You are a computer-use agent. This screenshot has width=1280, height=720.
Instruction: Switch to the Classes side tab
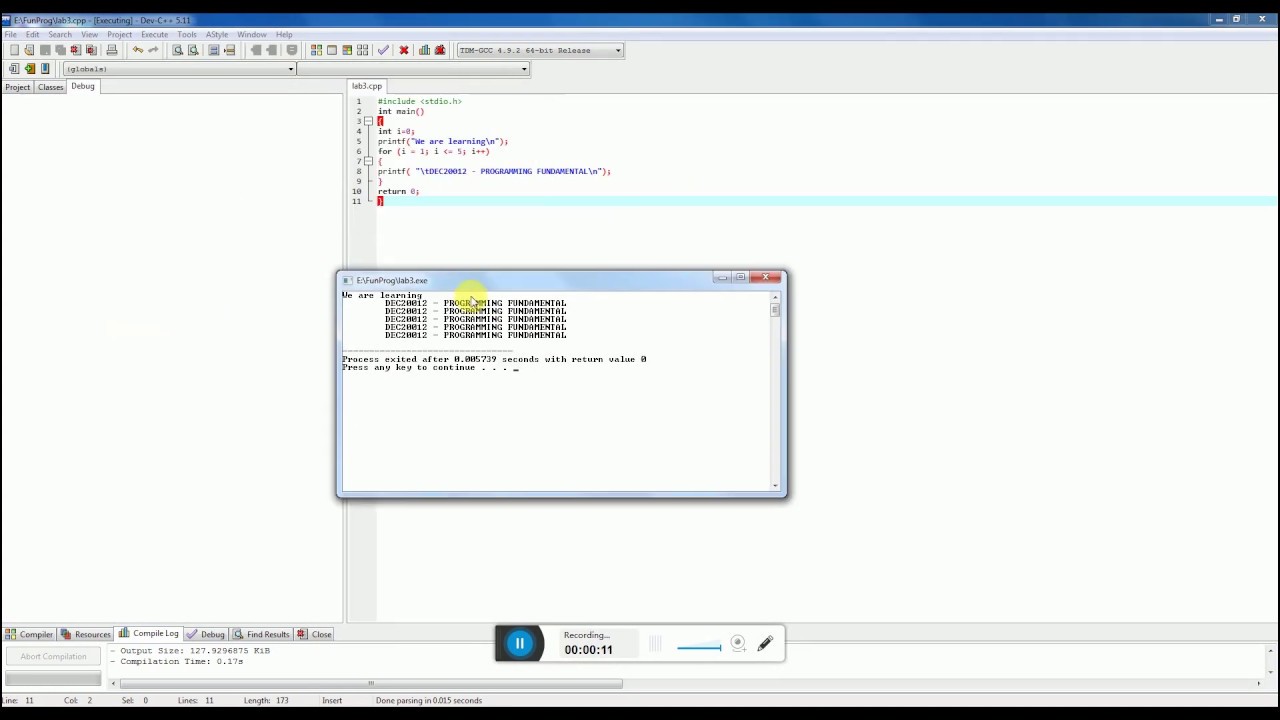pyautogui.click(x=50, y=87)
